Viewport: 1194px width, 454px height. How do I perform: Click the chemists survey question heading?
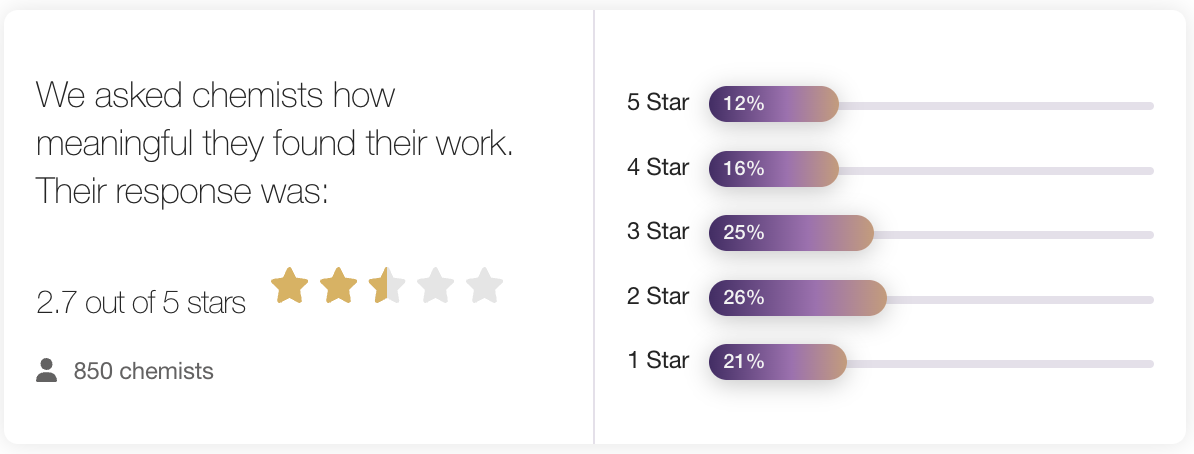275,143
